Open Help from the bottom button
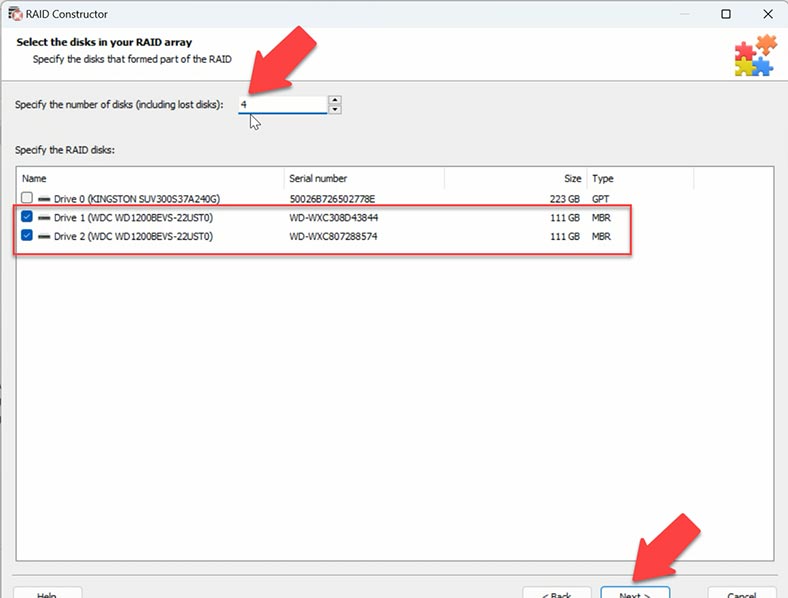This screenshot has width=788, height=598. pos(47,593)
